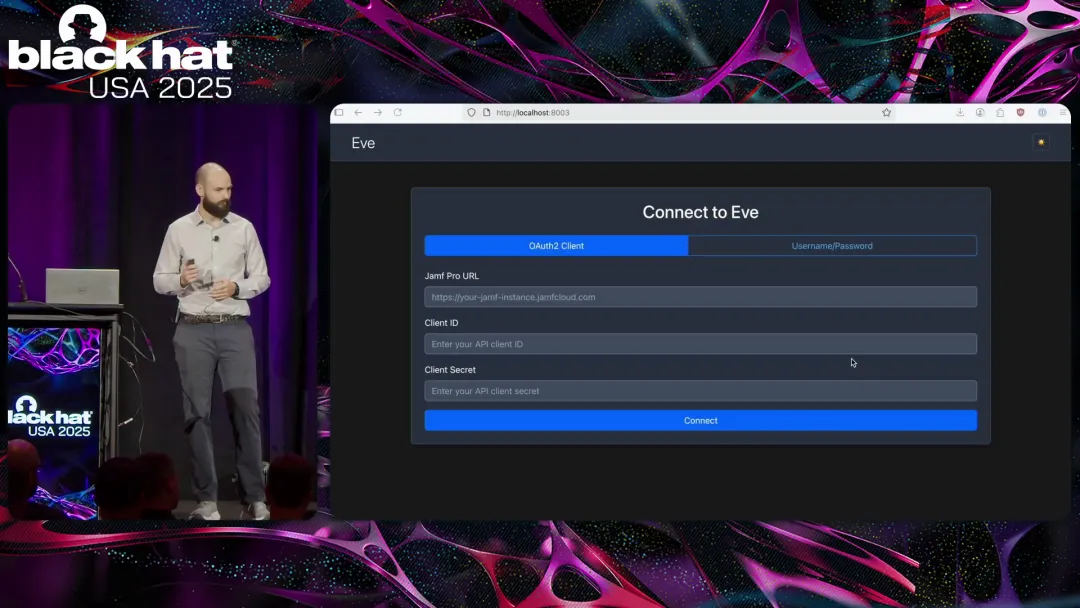This screenshot has height=608, width=1080.
Task: Select the "Jamf Pro URL" label
Action: (x=451, y=275)
